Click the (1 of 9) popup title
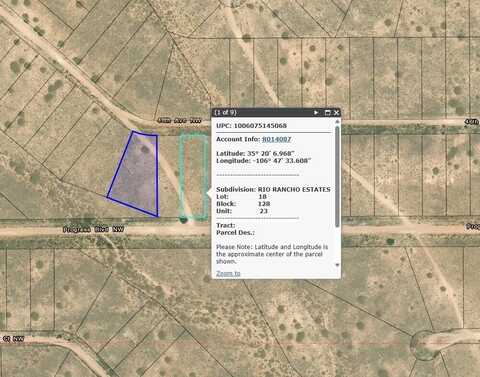The height and width of the screenshot is (377, 480). click(225, 112)
